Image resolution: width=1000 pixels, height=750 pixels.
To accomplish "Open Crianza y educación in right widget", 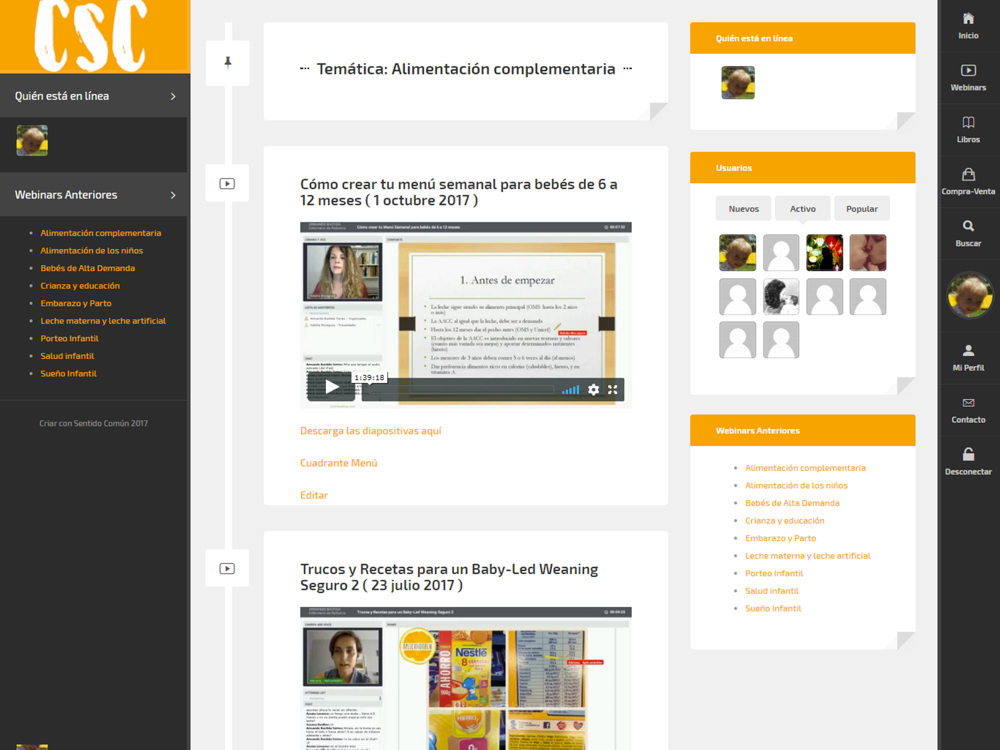I will coord(784,520).
